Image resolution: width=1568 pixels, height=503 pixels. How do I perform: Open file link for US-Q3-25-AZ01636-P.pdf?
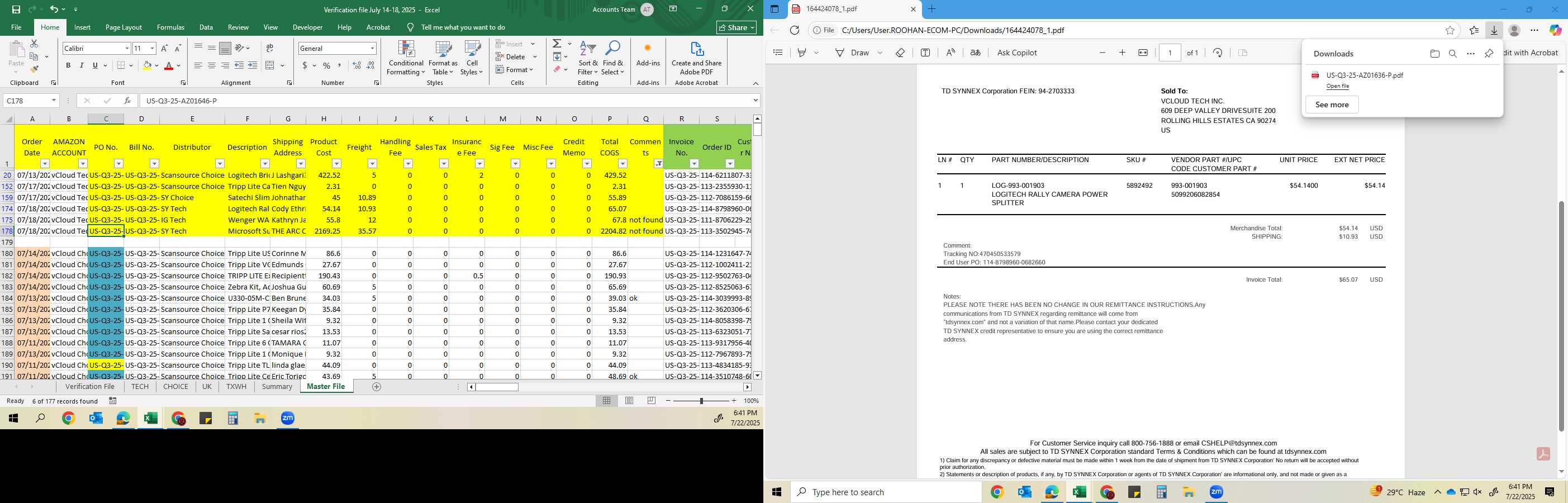click(x=1337, y=86)
